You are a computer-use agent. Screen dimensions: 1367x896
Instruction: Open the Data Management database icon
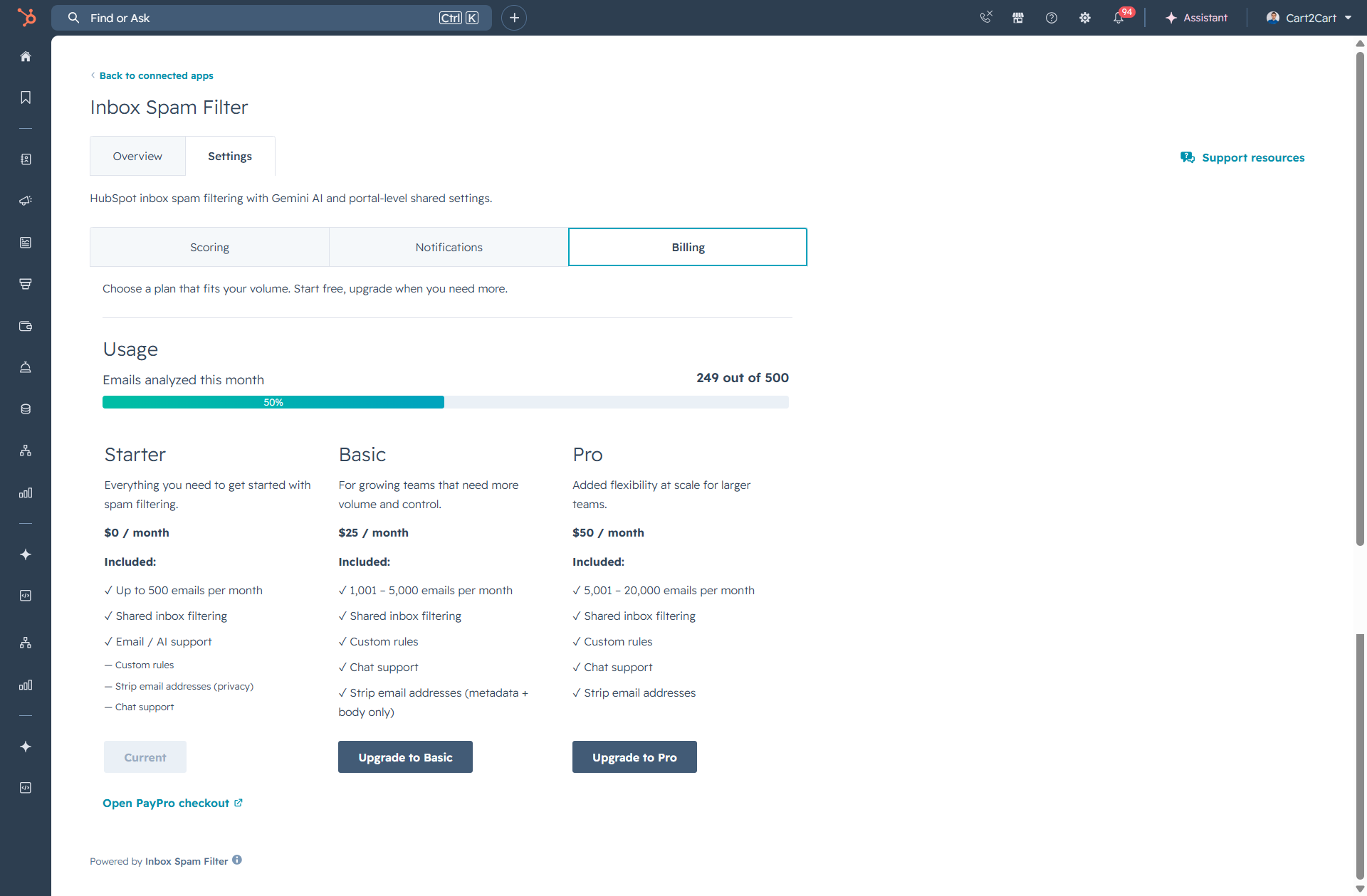tap(26, 409)
